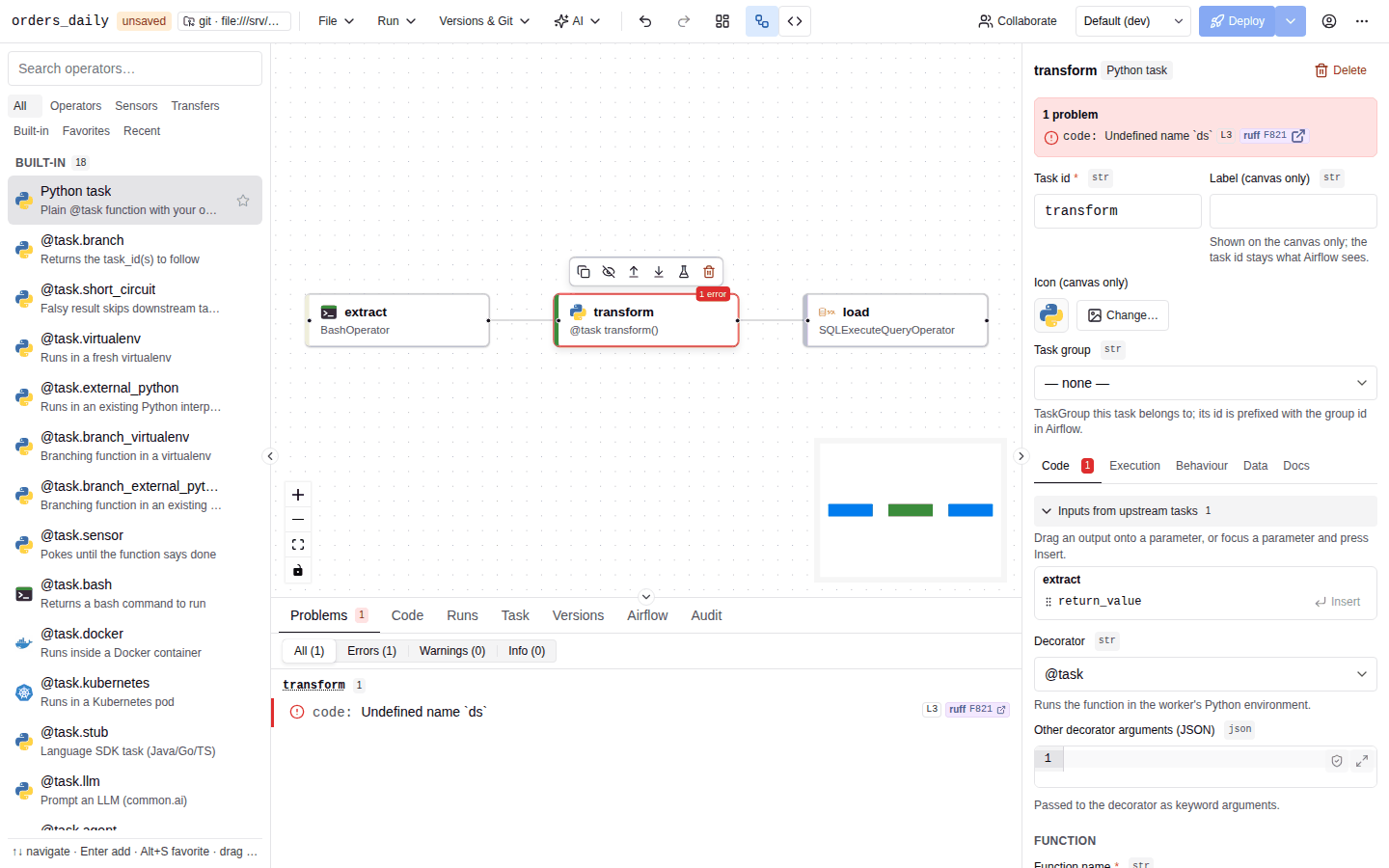Open the Versions & Git menu
Viewport: 1389px width, 868px height.
[x=484, y=21]
